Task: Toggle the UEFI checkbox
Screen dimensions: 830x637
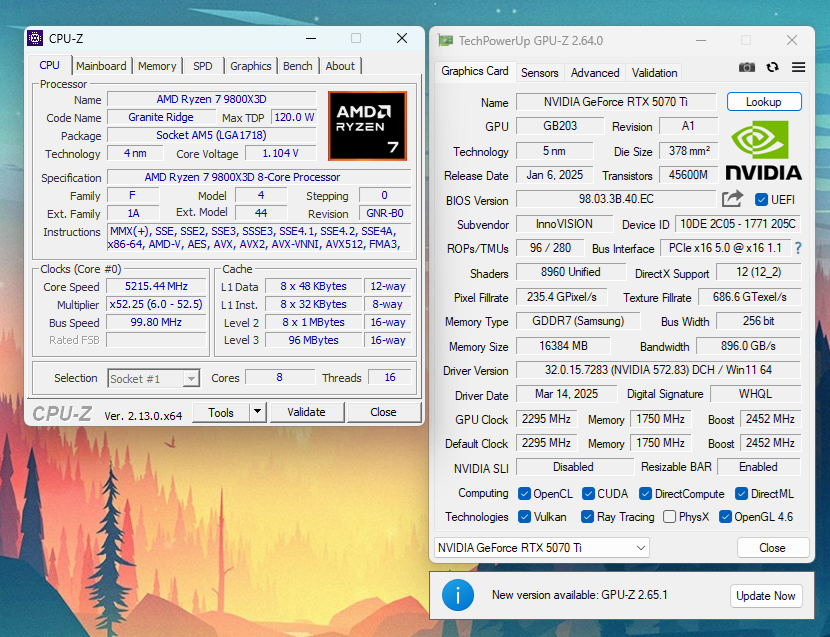Action: pos(762,200)
